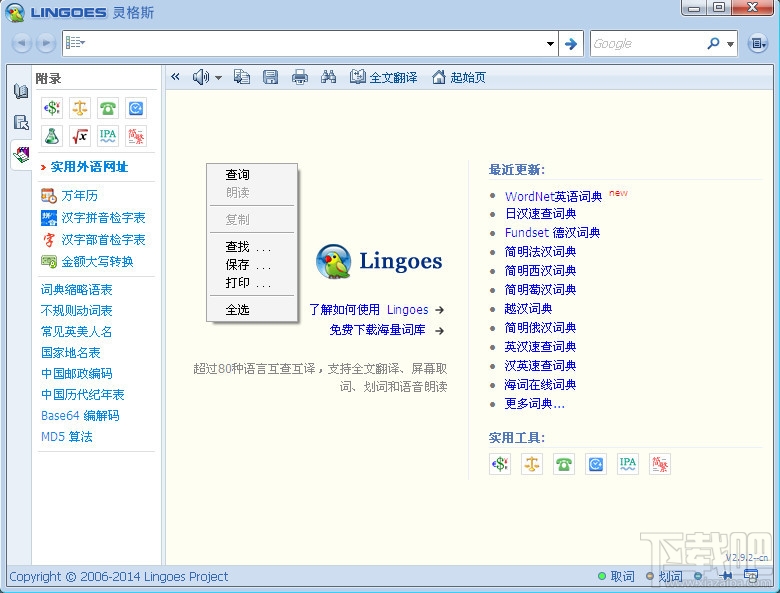Open the 简繁 conversion icon under 实用工具

click(660, 464)
